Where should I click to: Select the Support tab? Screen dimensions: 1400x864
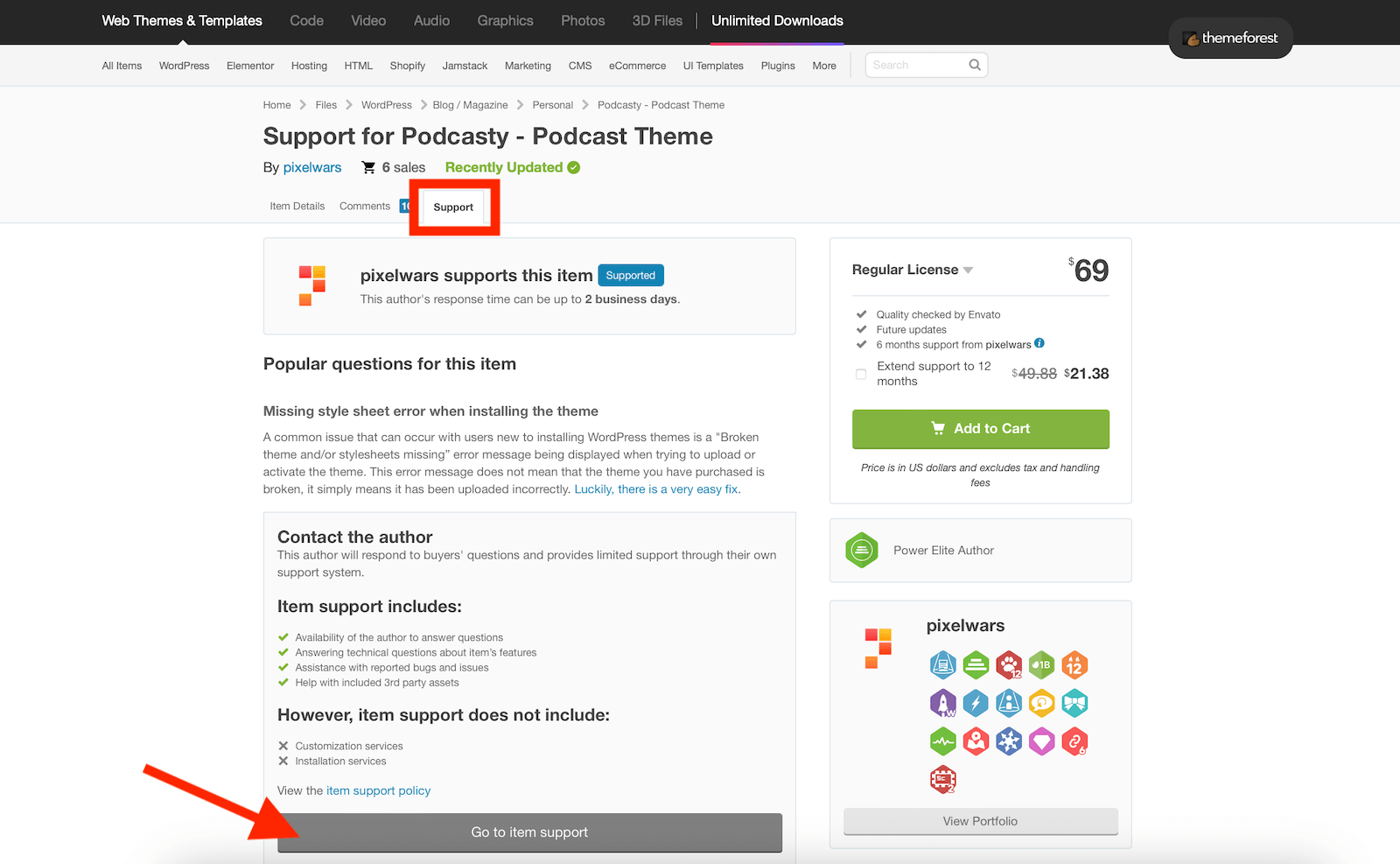(x=453, y=207)
